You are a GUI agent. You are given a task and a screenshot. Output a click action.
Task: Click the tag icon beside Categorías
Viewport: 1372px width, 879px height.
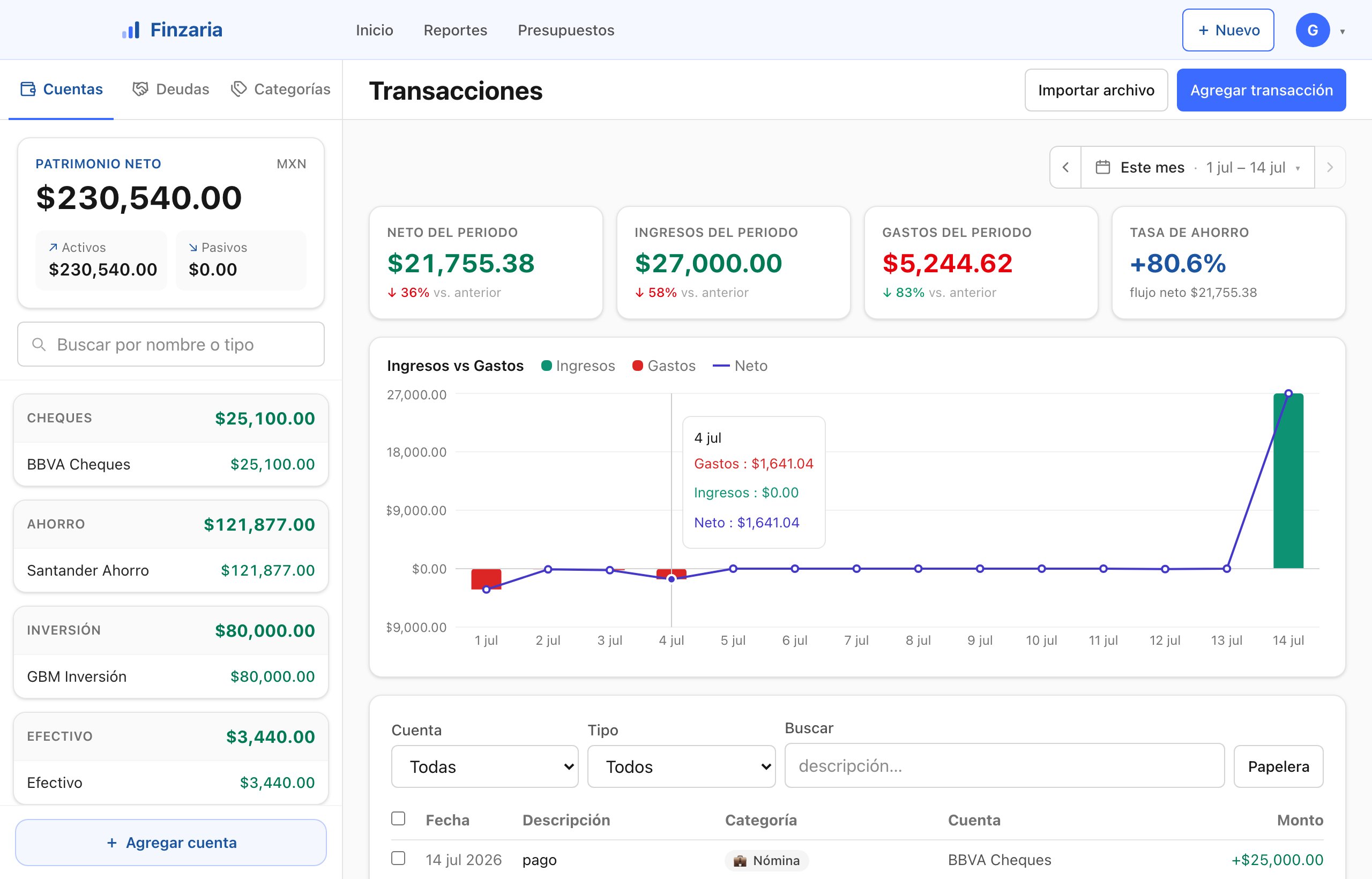point(238,89)
